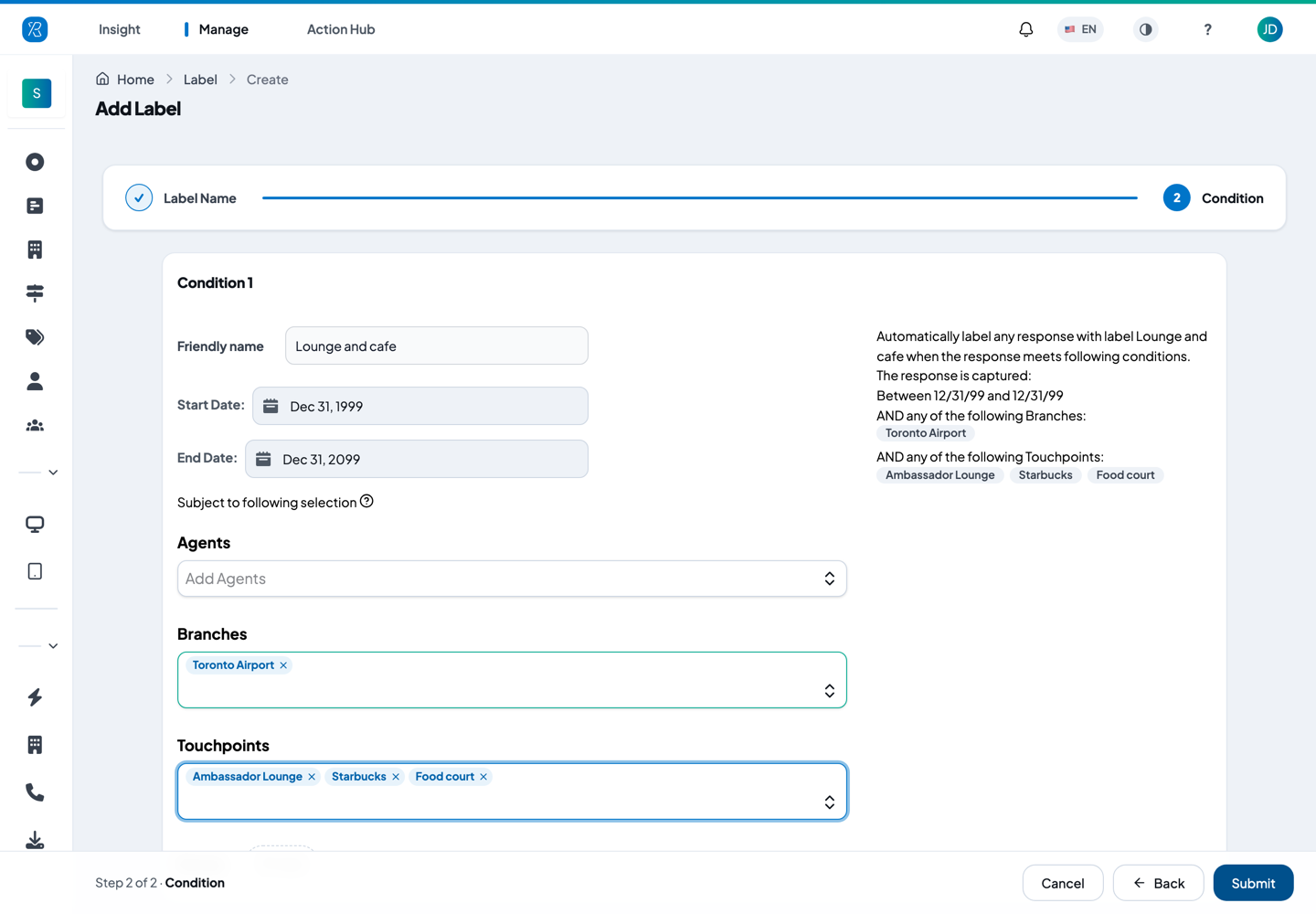Switch to the Insight menu

120,29
